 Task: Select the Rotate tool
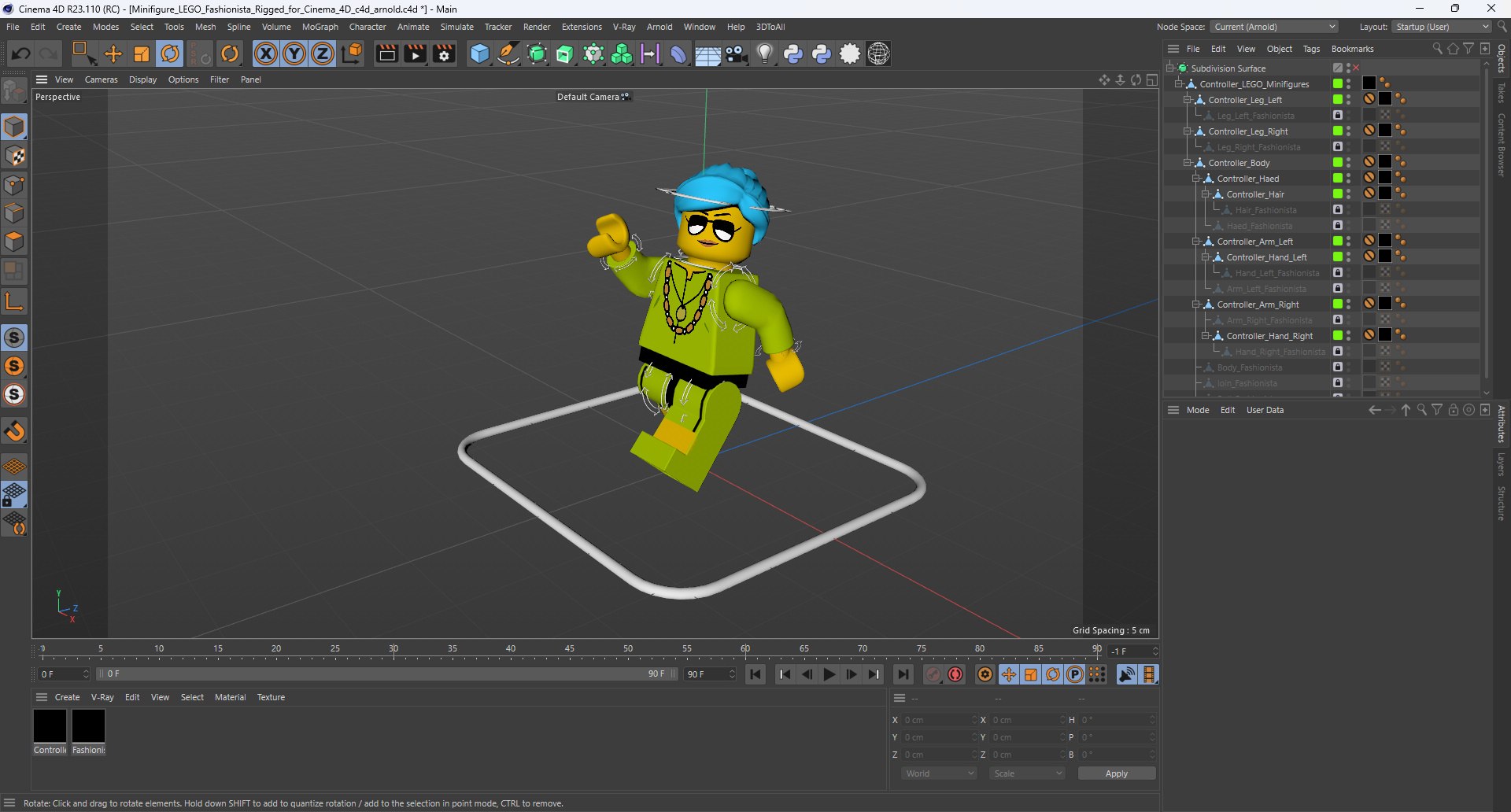tap(170, 54)
